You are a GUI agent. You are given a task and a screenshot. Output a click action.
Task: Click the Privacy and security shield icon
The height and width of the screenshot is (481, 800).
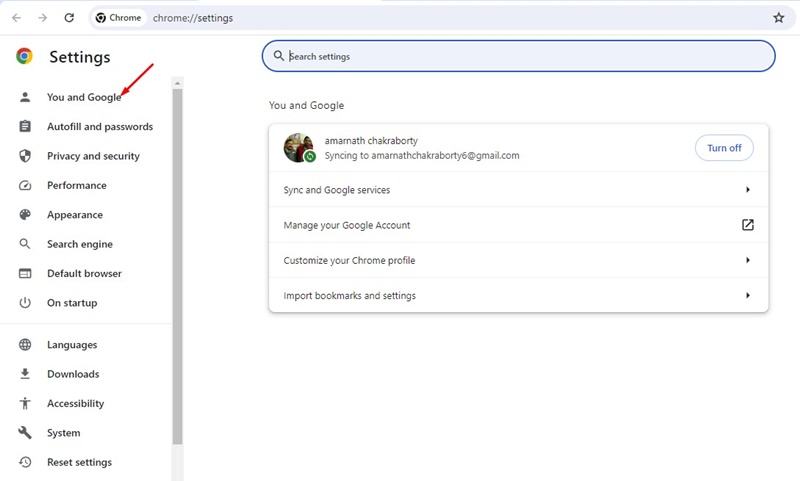pyautogui.click(x=25, y=156)
